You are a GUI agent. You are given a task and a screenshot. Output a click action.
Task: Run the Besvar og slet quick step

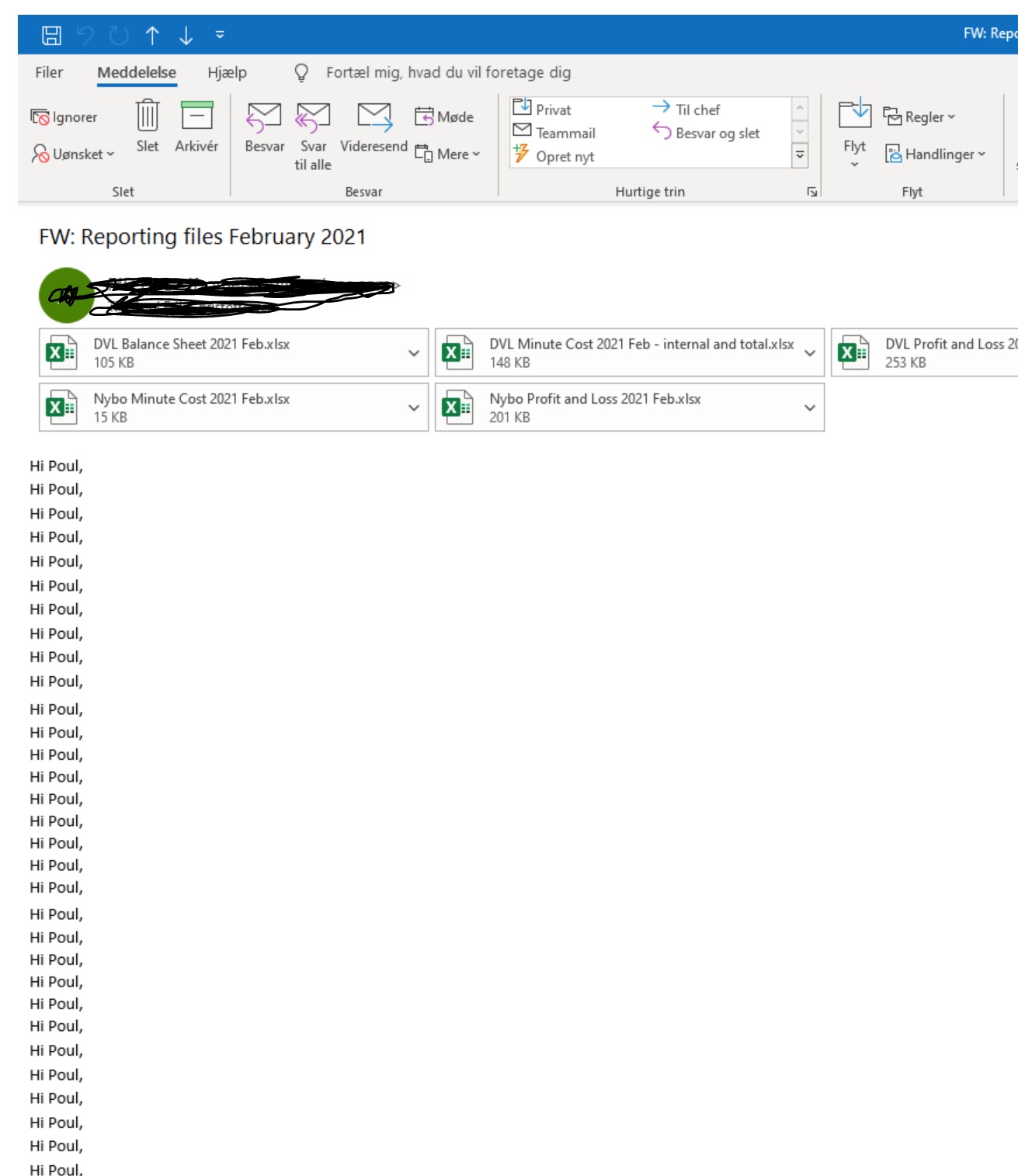707,133
